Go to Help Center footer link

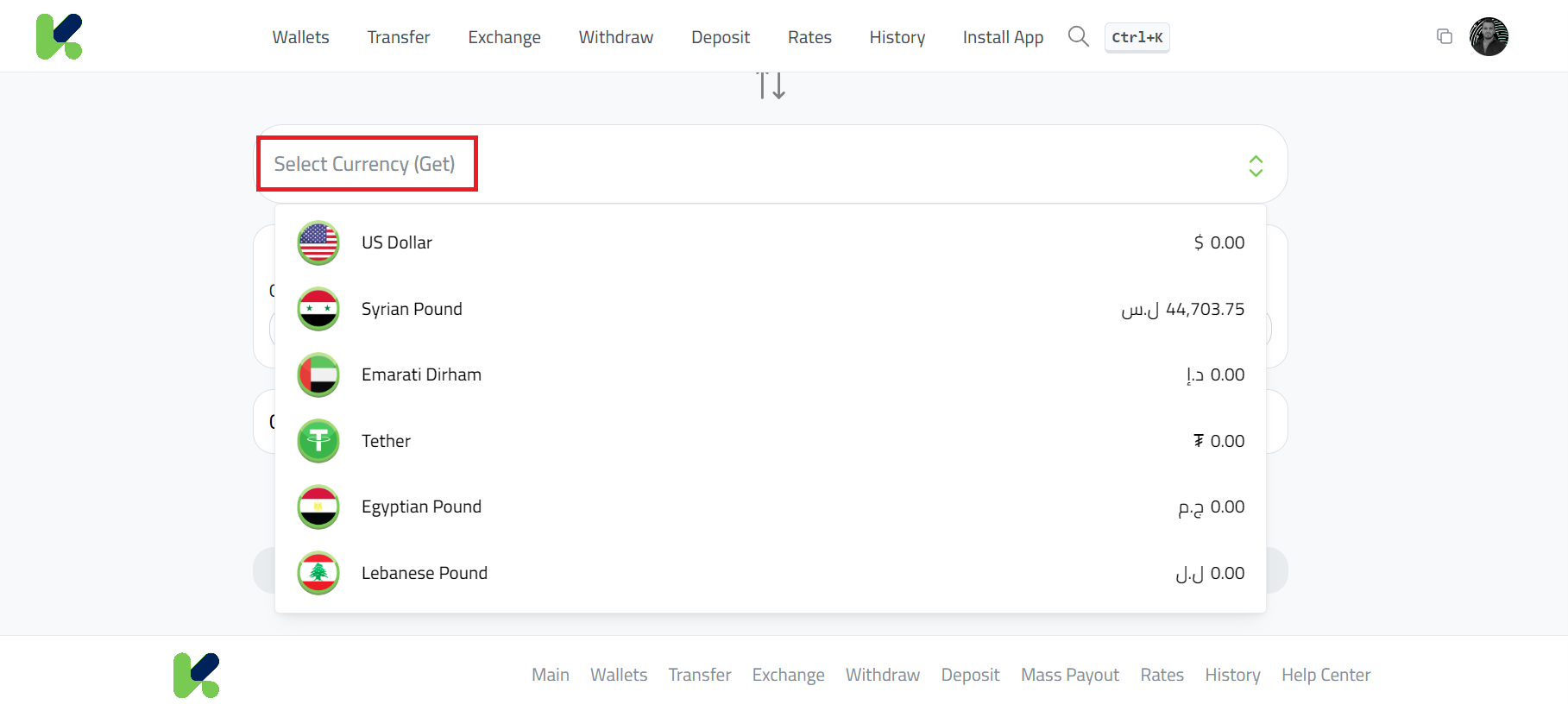1326,675
